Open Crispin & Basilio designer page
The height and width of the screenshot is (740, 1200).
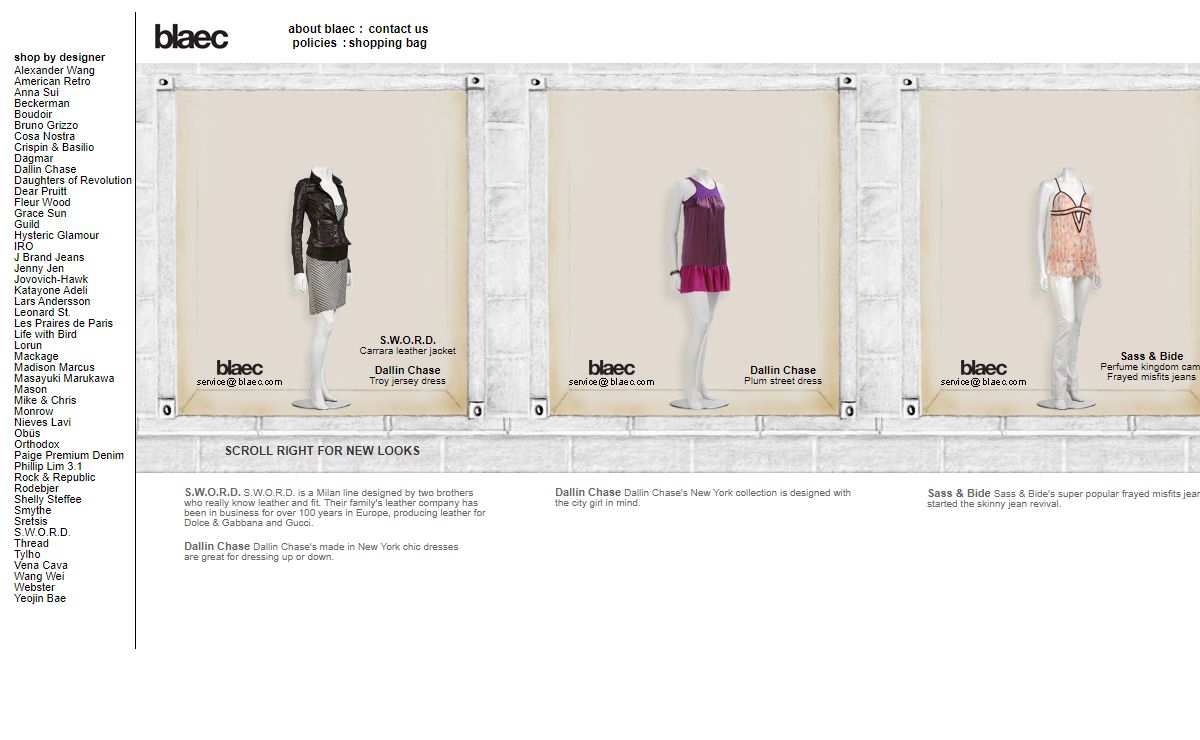[x=54, y=147]
